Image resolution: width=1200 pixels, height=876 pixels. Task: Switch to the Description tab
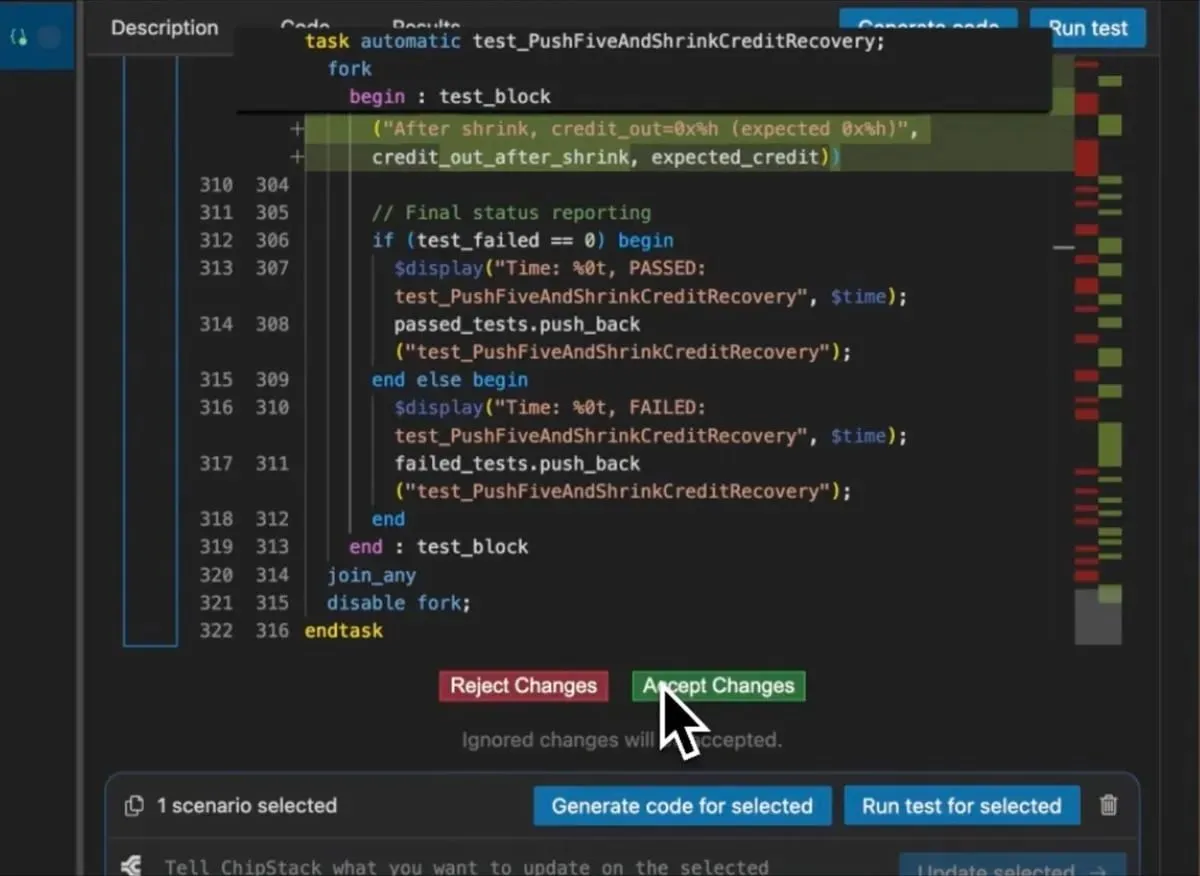click(164, 28)
